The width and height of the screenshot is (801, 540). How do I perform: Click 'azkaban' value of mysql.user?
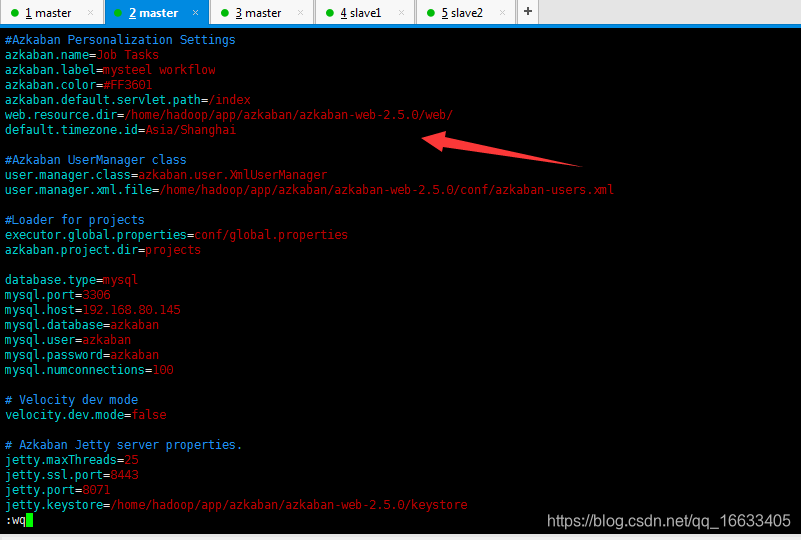tap(106, 340)
